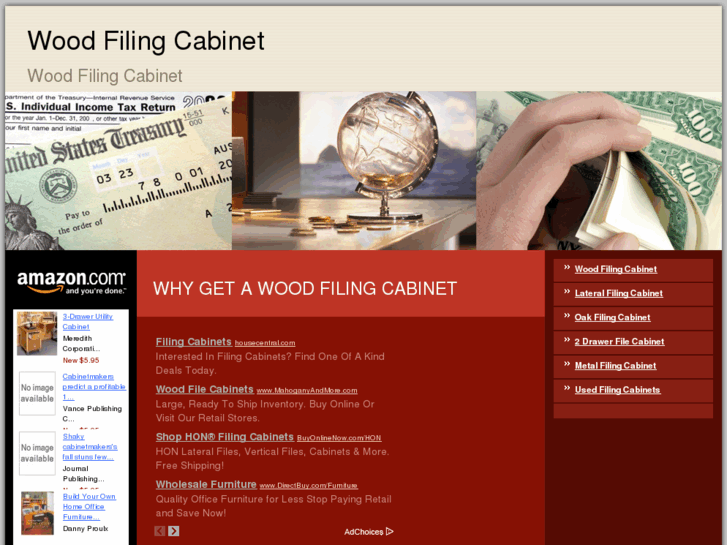Open the Oak Filing Cabinet sidebar link

[612, 317]
